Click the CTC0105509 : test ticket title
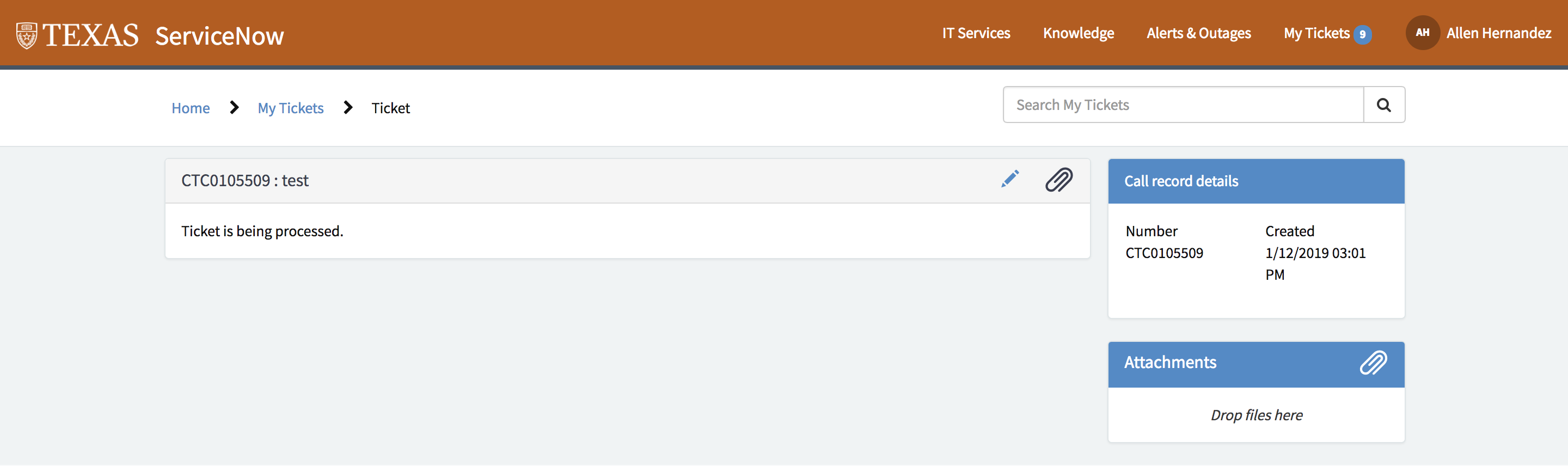Image resolution: width=1568 pixels, height=466 pixels. (x=244, y=181)
